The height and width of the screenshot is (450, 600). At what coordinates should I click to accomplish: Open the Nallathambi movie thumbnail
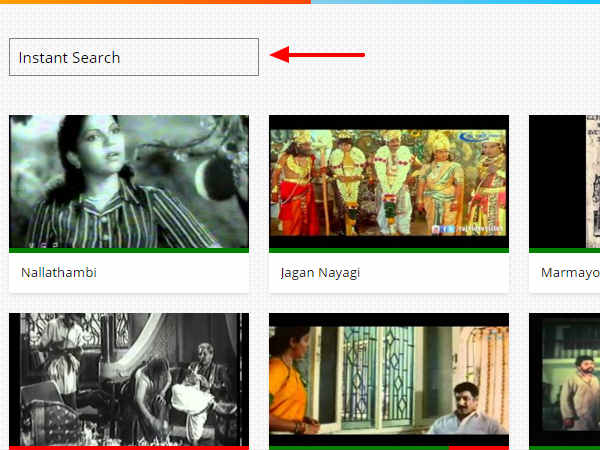(x=129, y=181)
